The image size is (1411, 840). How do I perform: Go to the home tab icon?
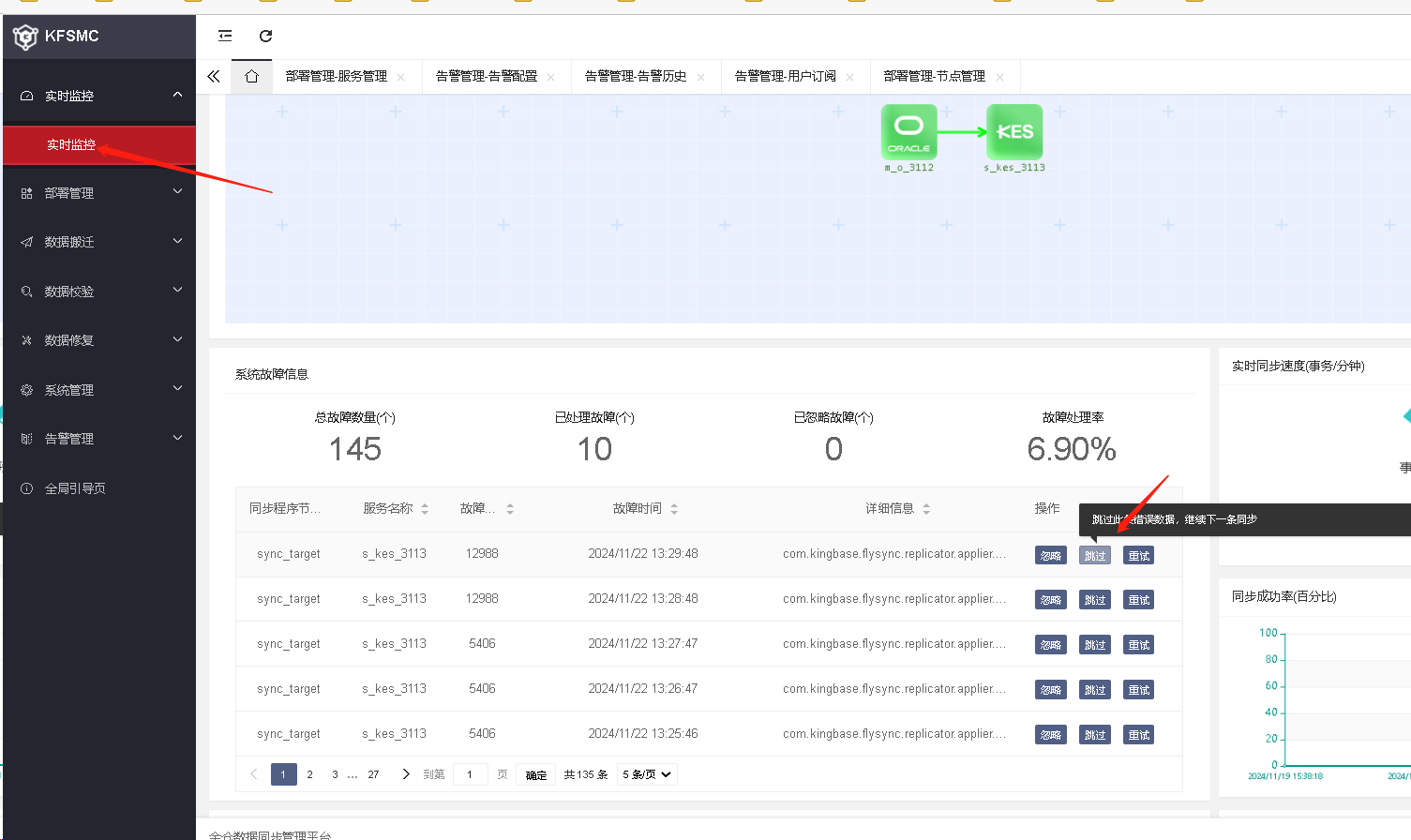pos(251,76)
